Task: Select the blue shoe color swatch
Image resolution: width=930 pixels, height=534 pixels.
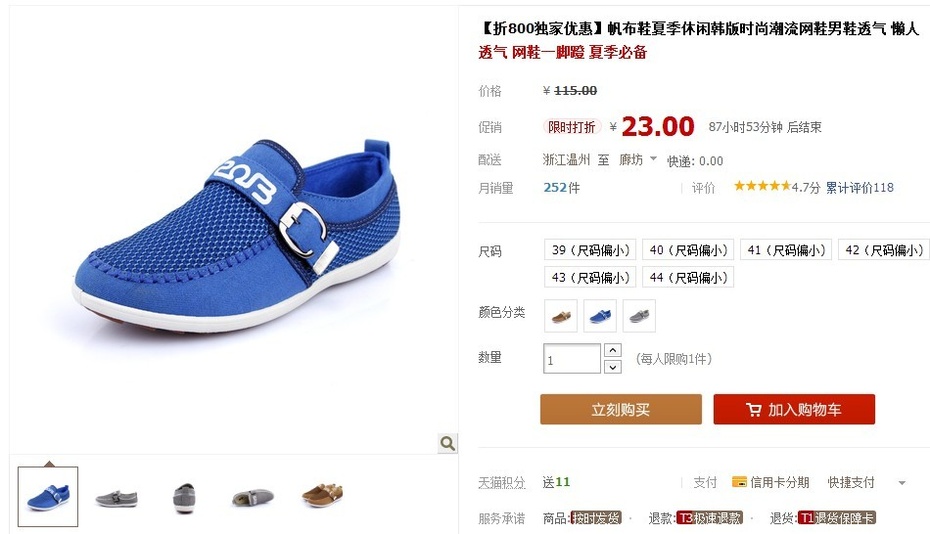Action: [x=600, y=316]
